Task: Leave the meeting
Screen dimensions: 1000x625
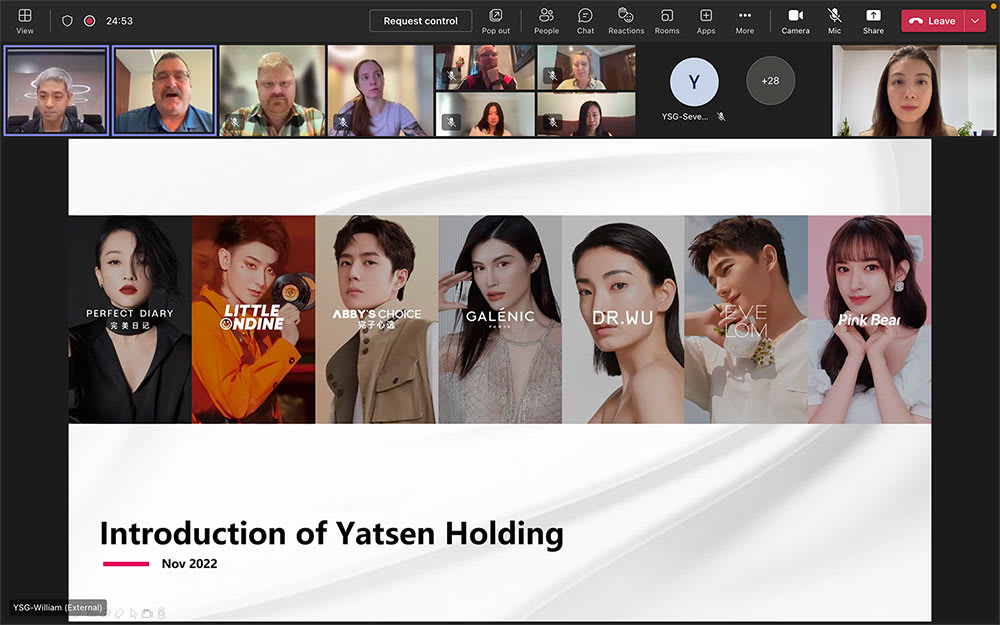Action: click(933, 21)
